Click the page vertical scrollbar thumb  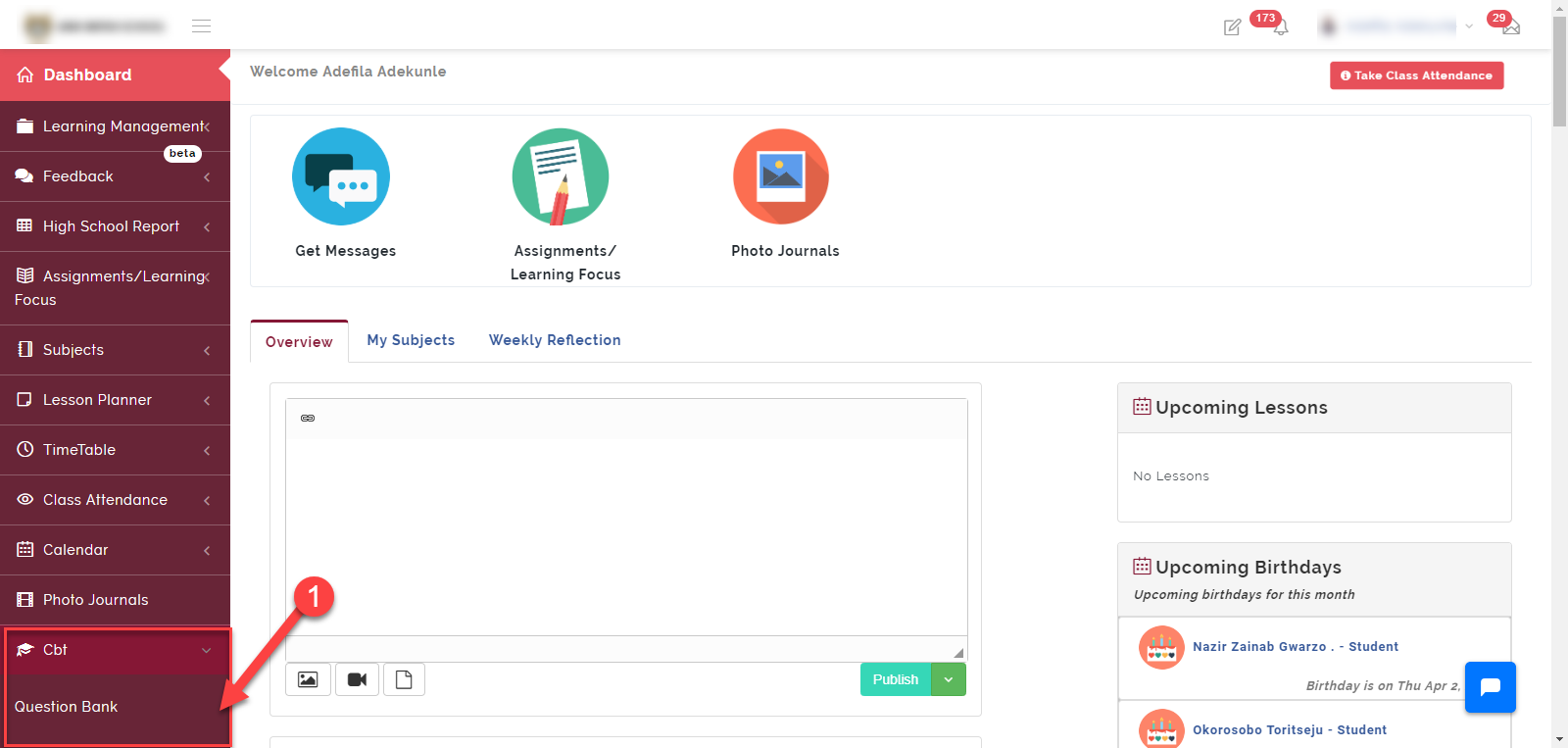tap(1560, 71)
